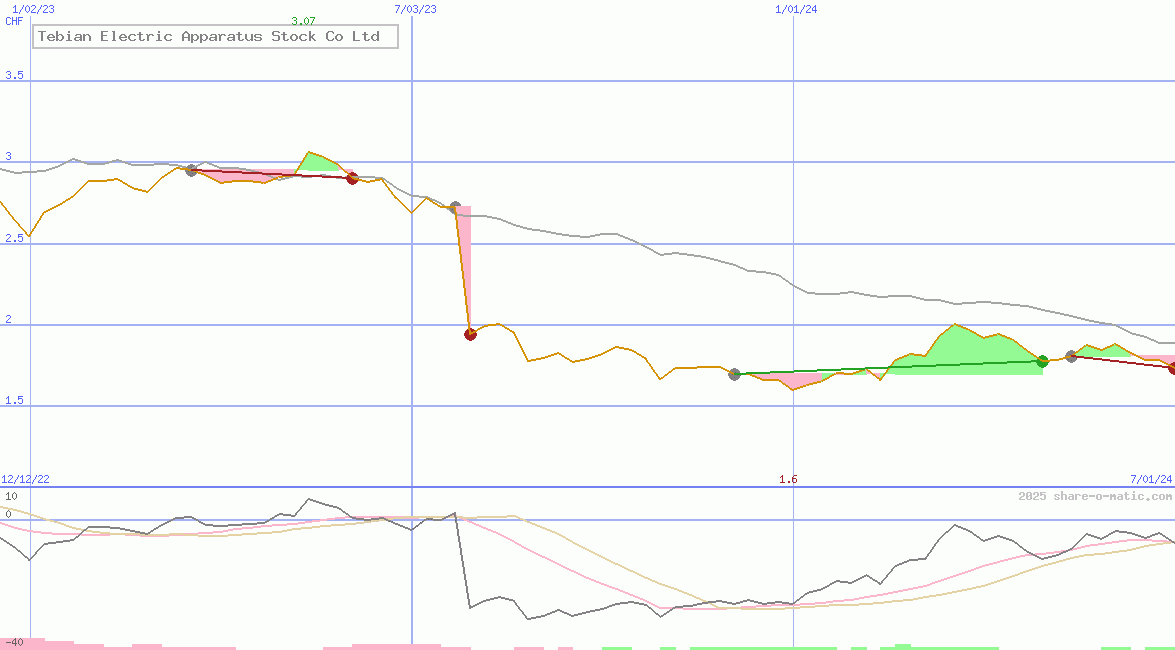Select the red marker ending the first red trend line
1175x650 pixels.
pyautogui.click(x=352, y=178)
